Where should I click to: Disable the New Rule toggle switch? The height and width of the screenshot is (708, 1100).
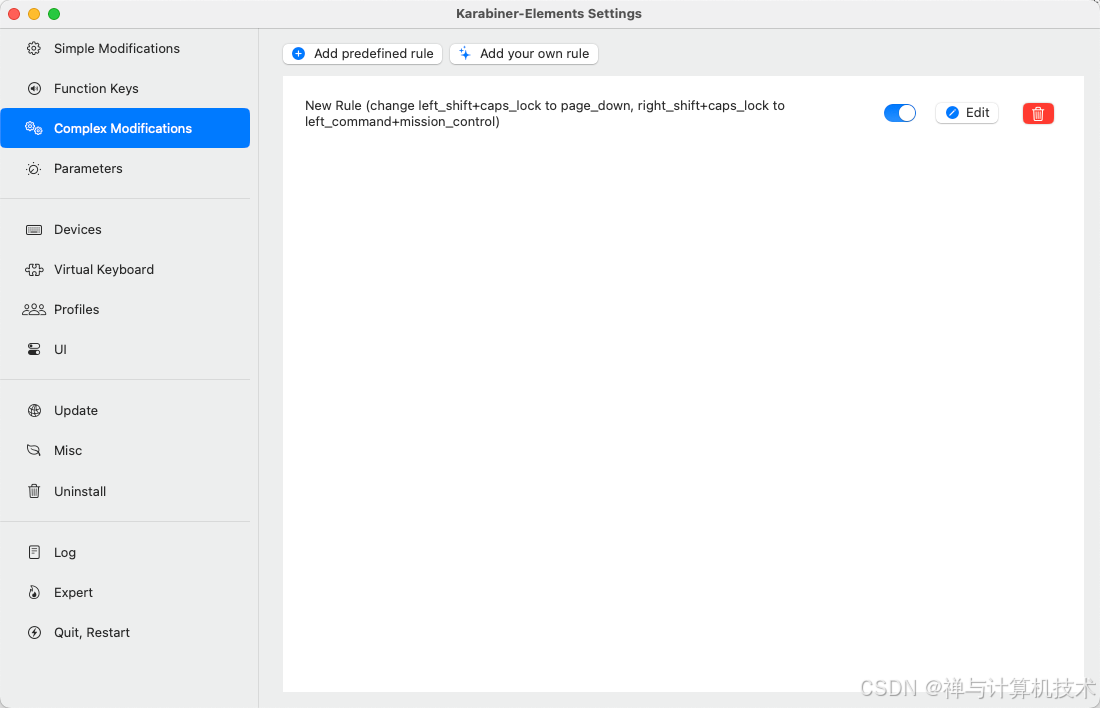pyautogui.click(x=899, y=113)
